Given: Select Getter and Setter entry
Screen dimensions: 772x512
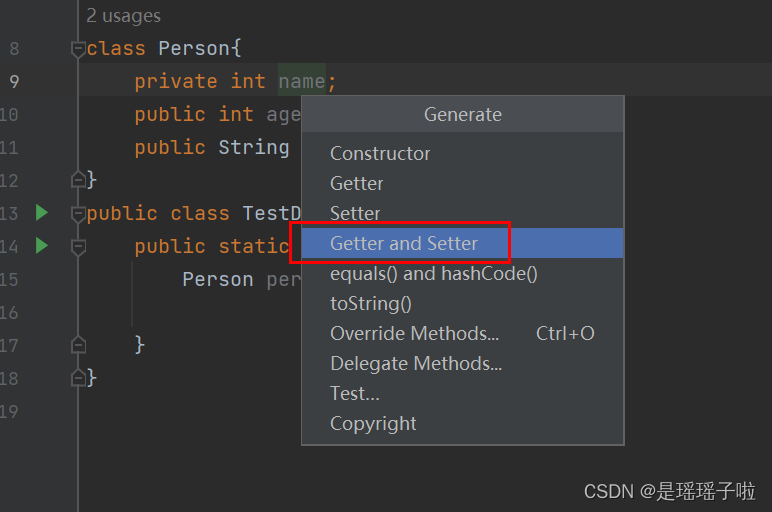Looking at the screenshot, I should click(404, 243).
